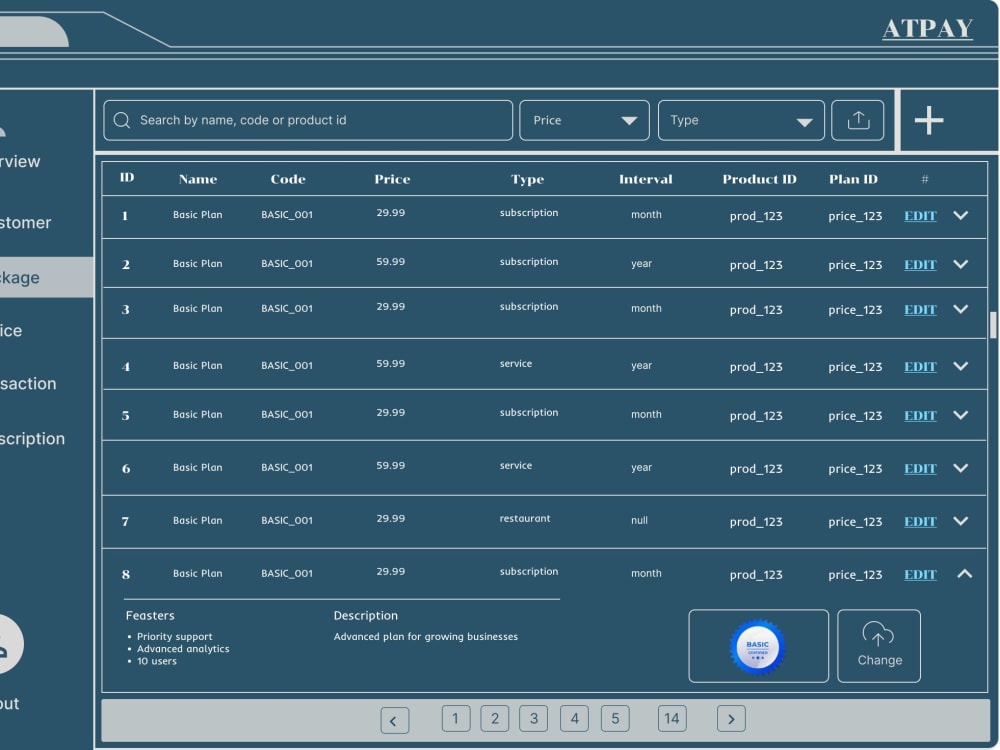Click 59.99 price in row 2
This screenshot has width=1000, height=750.
point(390,261)
